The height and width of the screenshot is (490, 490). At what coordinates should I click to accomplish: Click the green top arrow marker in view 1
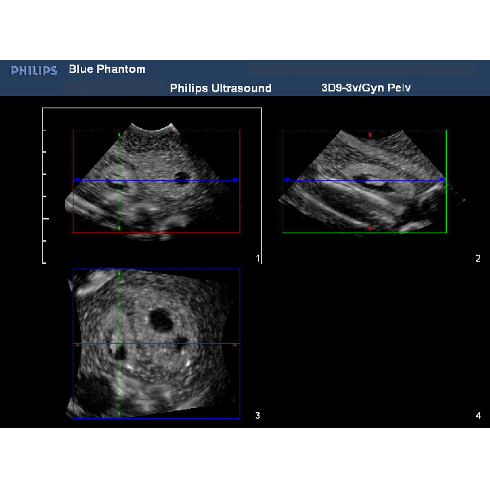[119, 135]
